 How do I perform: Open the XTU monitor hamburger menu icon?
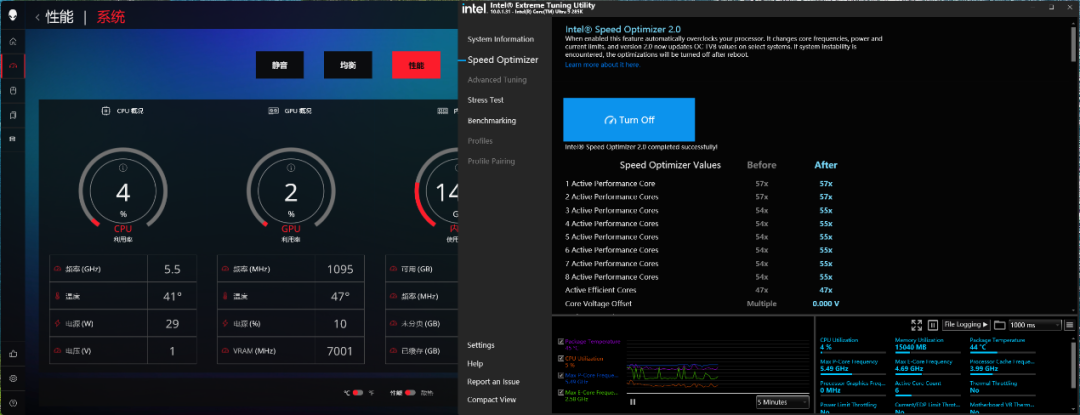click(x=1070, y=325)
